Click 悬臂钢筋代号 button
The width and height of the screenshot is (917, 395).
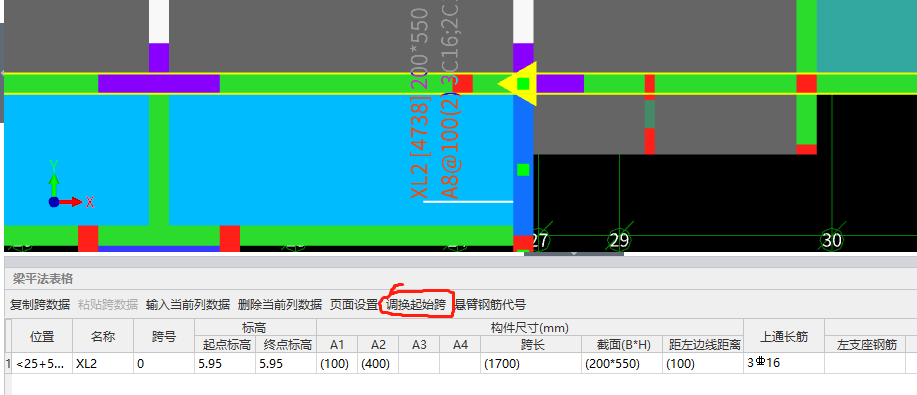pos(490,304)
